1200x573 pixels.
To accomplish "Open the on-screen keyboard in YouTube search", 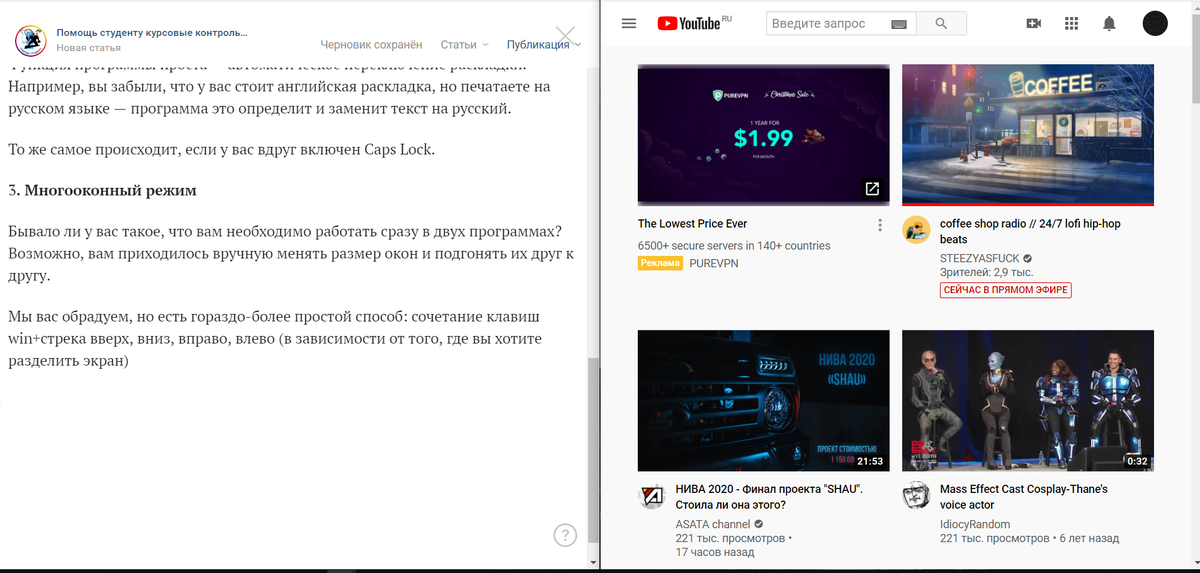I will 897,23.
